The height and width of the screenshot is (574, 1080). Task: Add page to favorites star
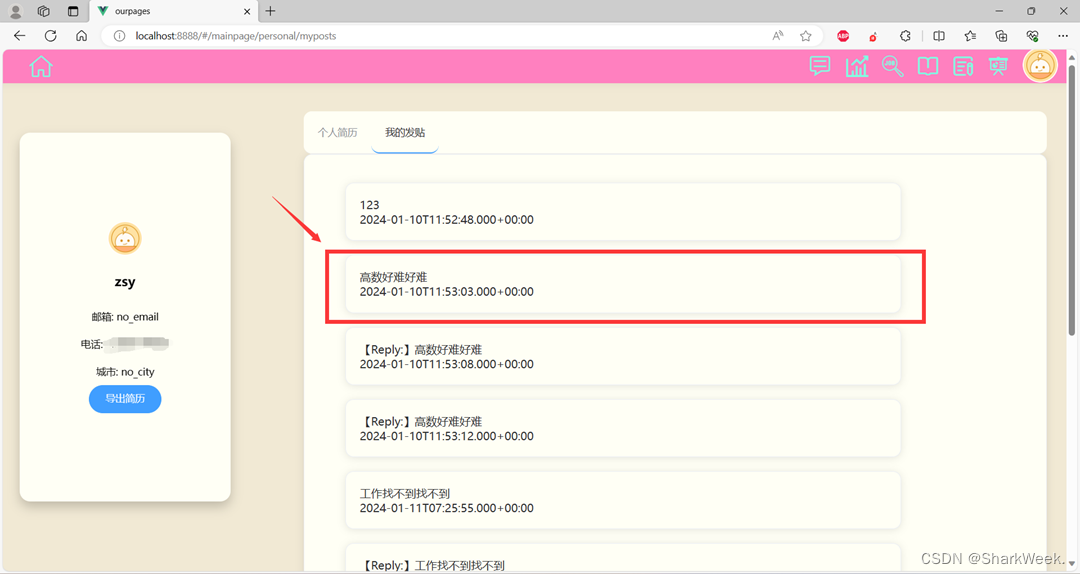click(x=805, y=36)
